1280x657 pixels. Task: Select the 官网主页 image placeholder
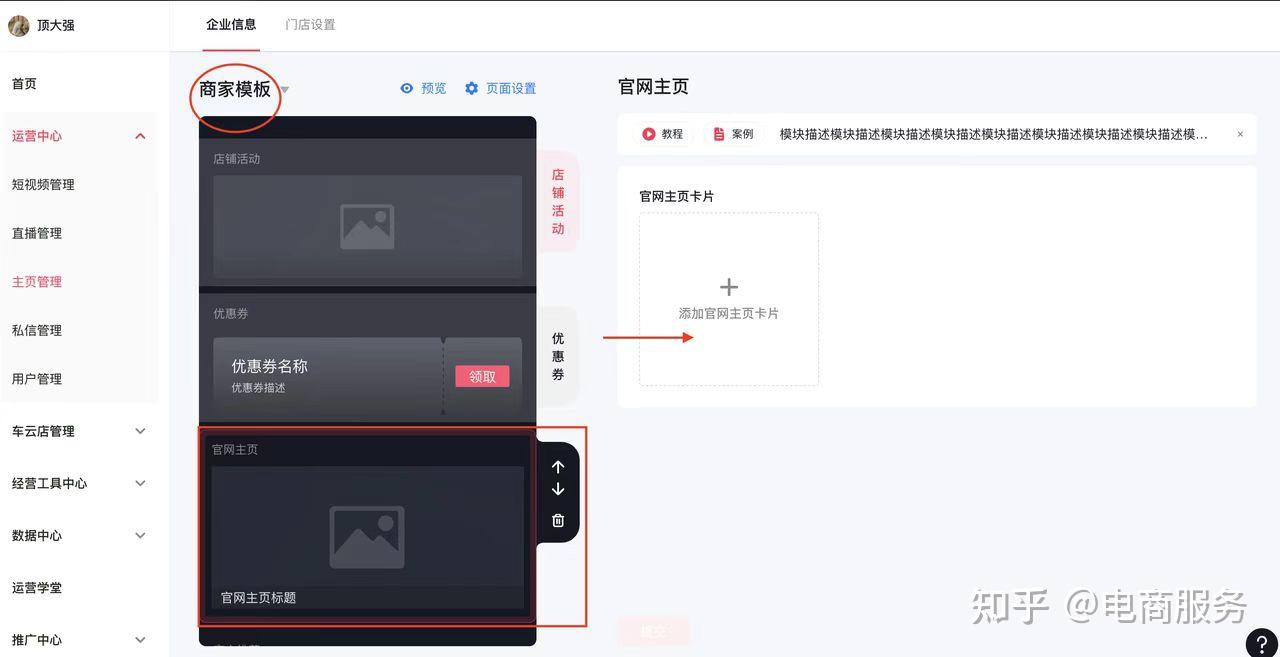[x=367, y=537]
